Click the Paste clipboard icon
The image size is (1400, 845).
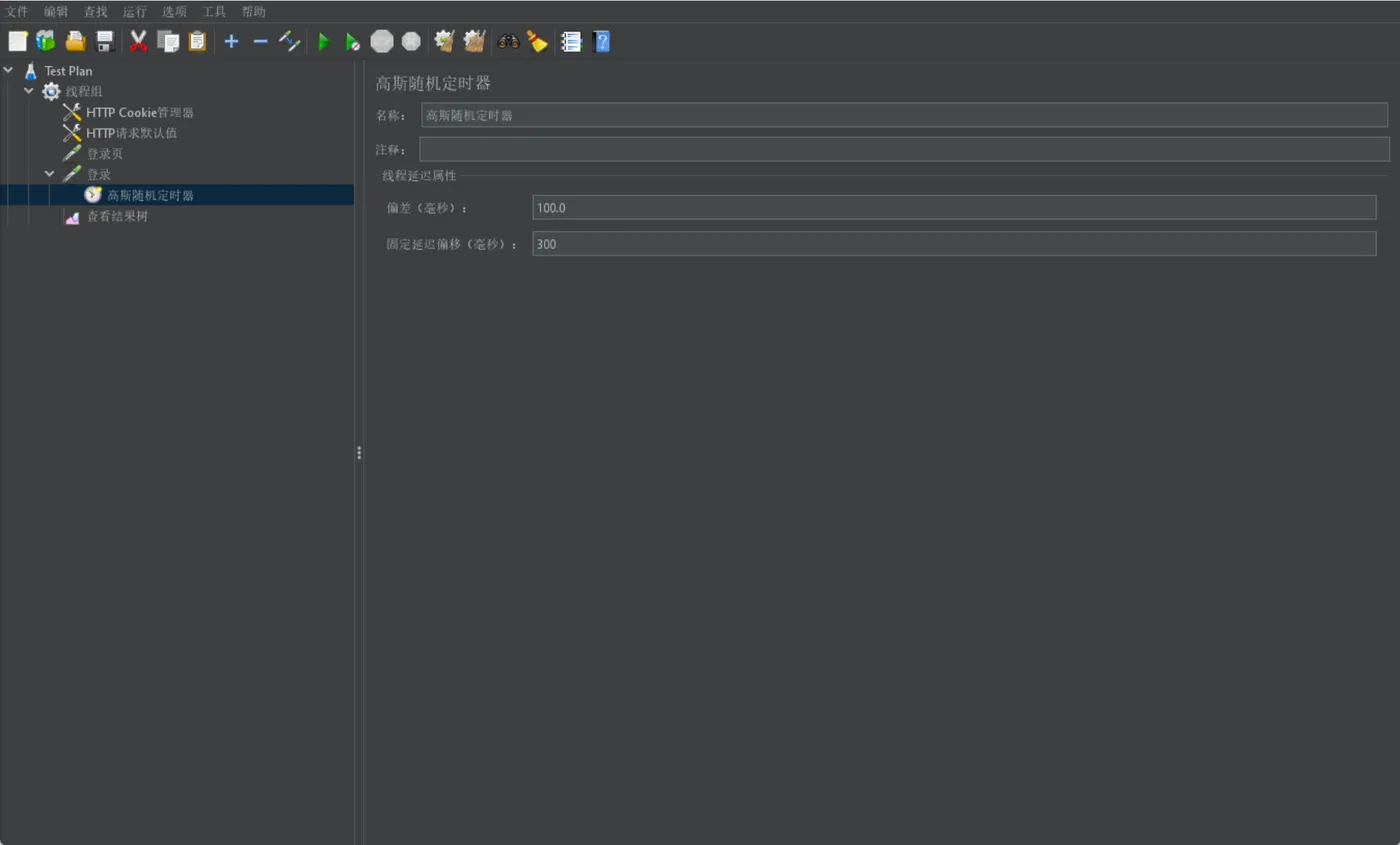click(x=197, y=41)
